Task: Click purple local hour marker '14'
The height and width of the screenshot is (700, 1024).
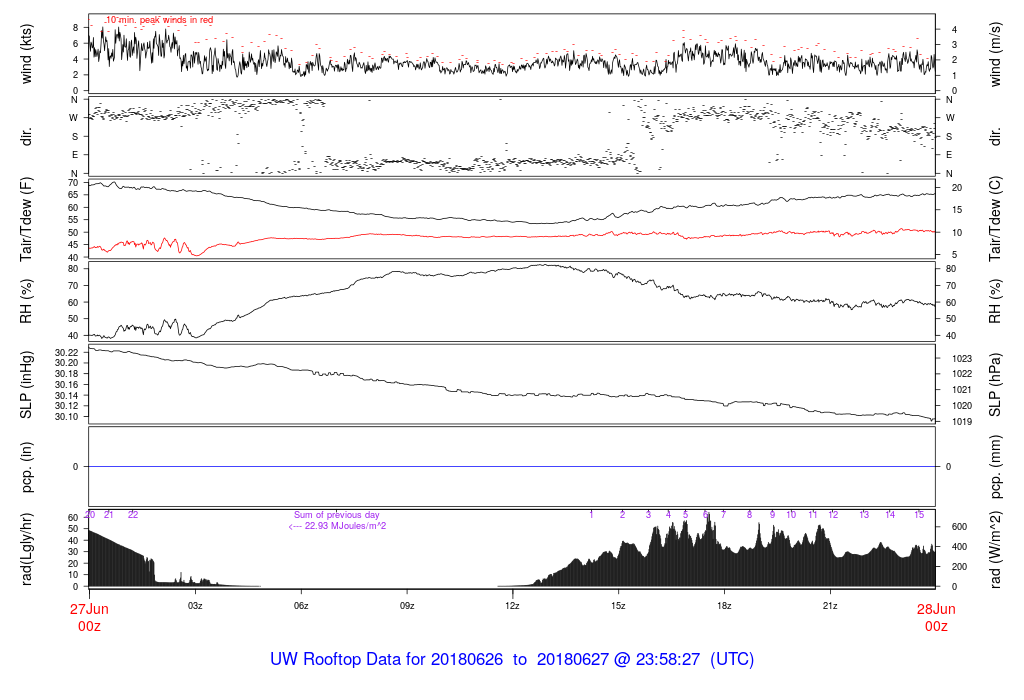Action: [x=890, y=515]
